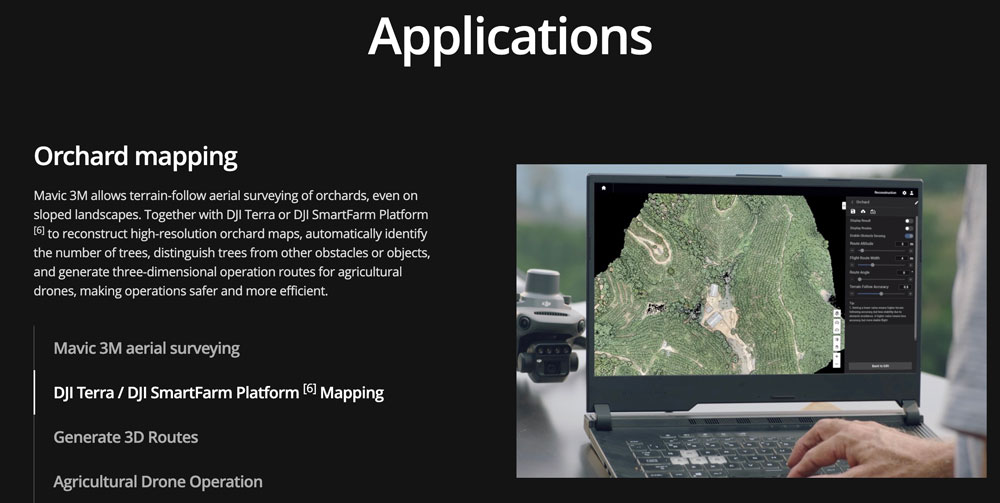
Task: Click the Route Altitude slider handle
Action: (862, 251)
